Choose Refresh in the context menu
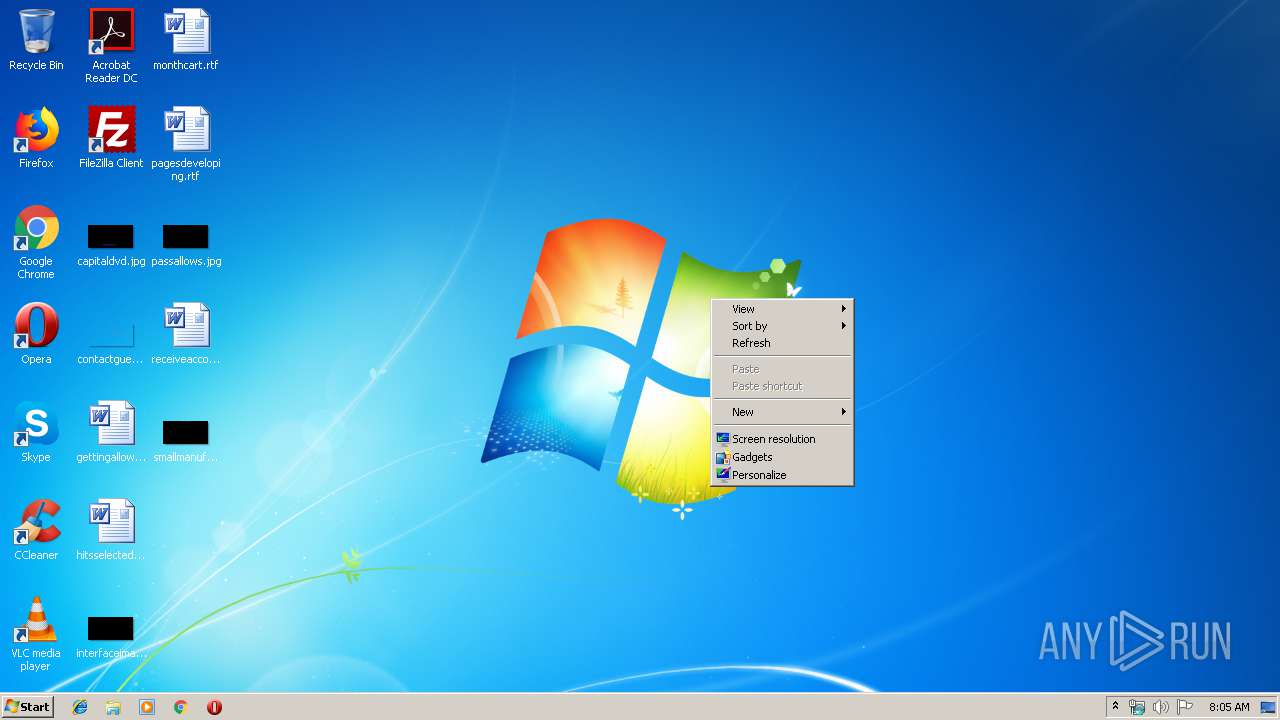This screenshot has width=1280, height=720. (782, 343)
